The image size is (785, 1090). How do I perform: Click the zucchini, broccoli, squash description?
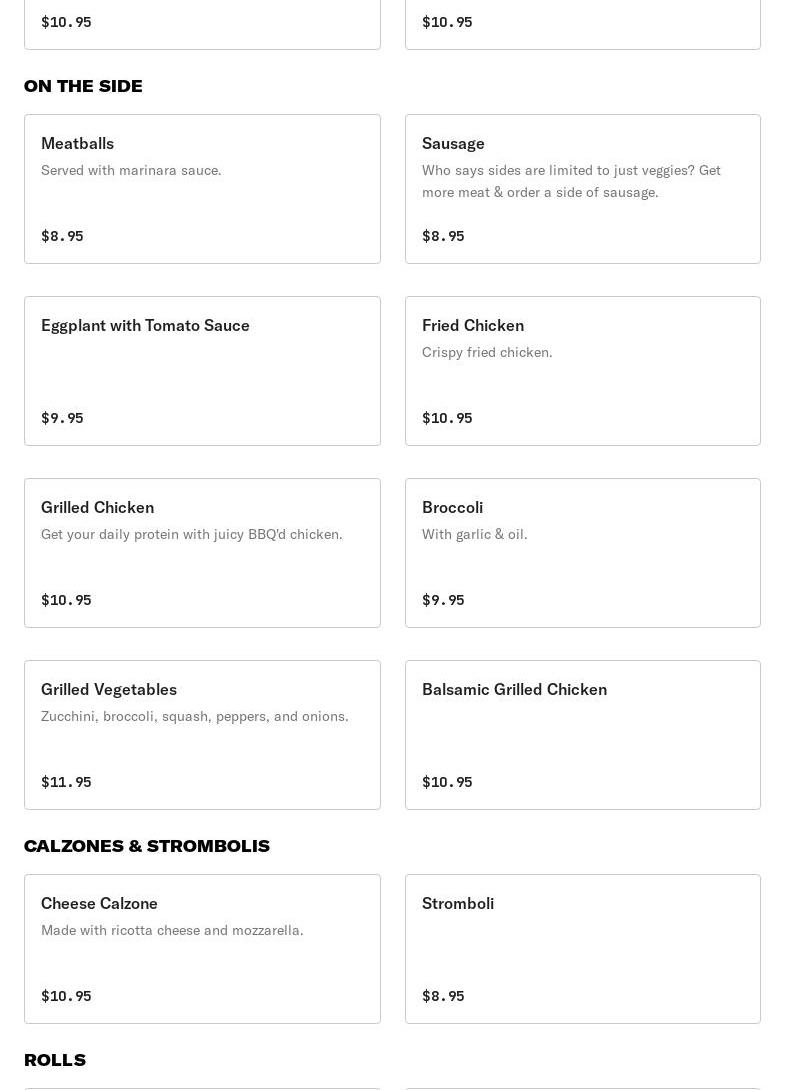pyautogui.click(x=195, y=716)
